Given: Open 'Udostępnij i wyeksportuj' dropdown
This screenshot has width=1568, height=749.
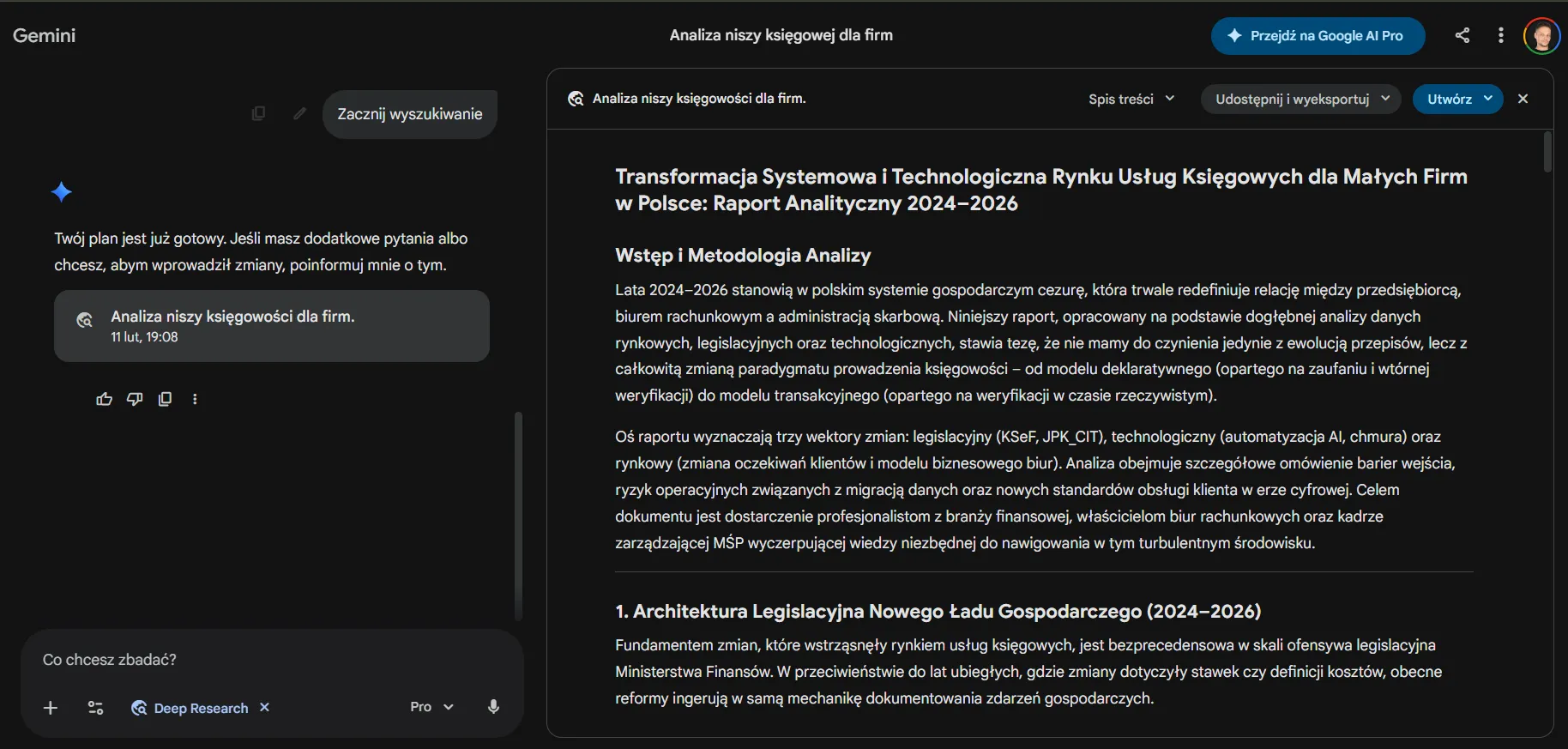Looking at the screenshot, I should [1300, 99].
